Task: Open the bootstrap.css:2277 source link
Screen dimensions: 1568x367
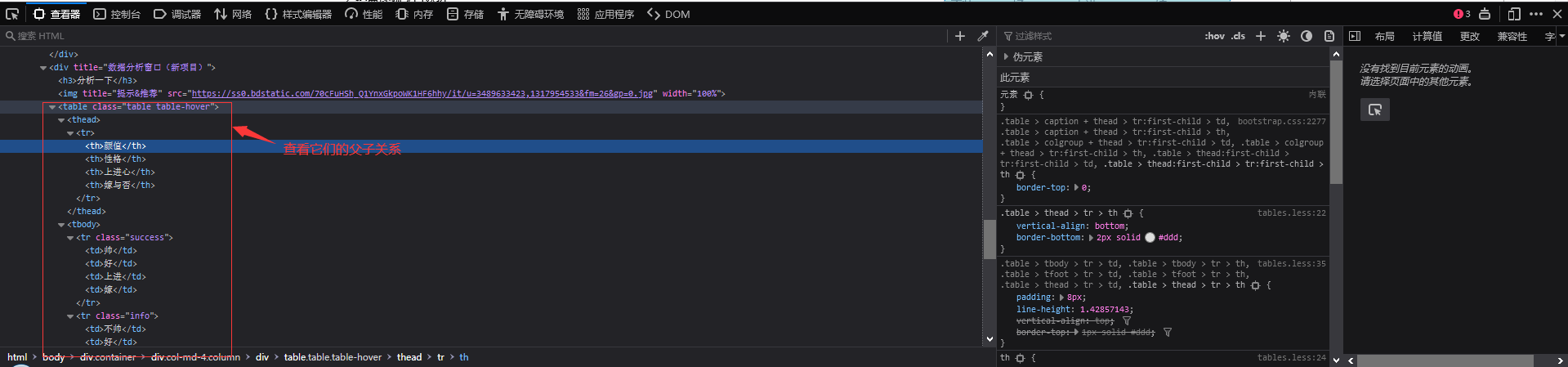Action: 1281,122
